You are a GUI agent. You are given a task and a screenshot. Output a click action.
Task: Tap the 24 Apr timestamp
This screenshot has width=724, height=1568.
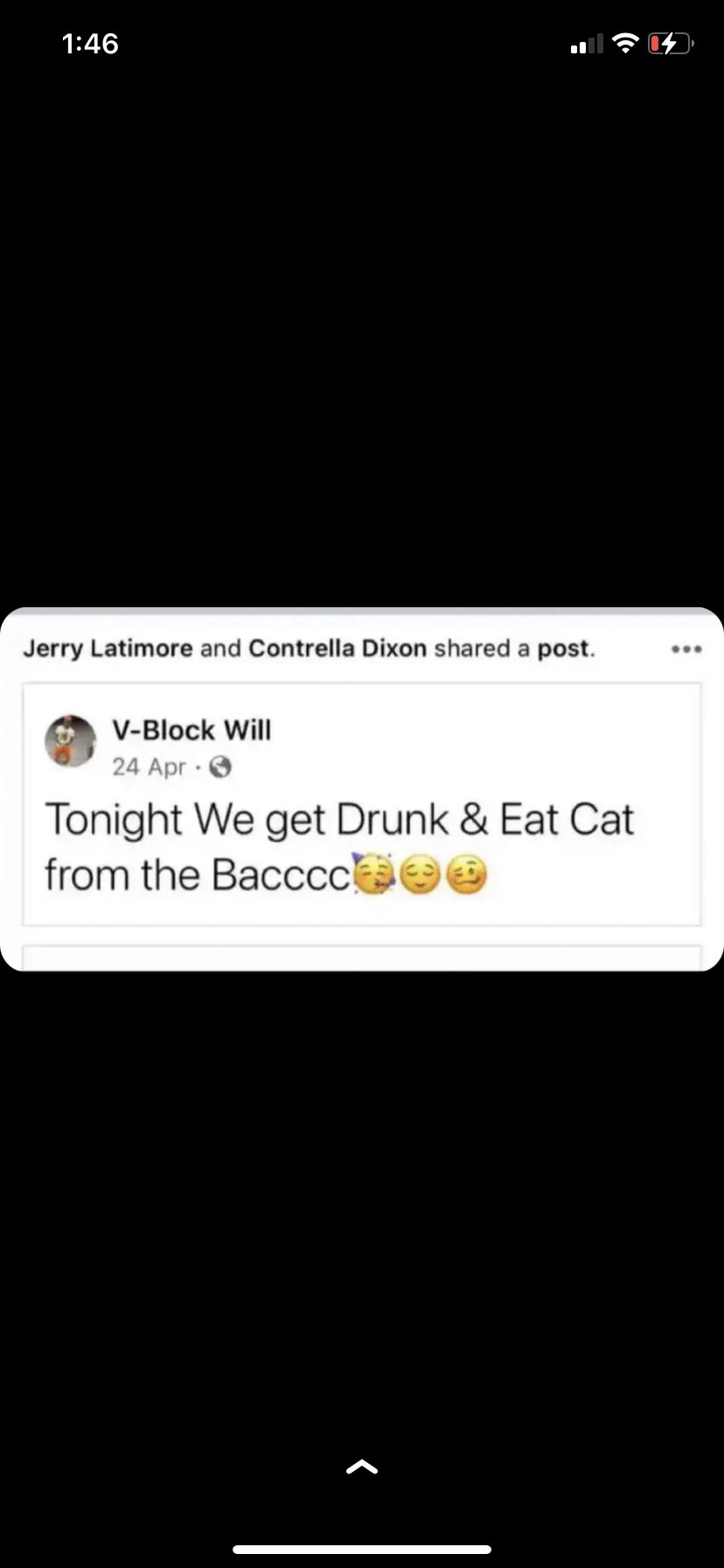(x=149, y=767)
